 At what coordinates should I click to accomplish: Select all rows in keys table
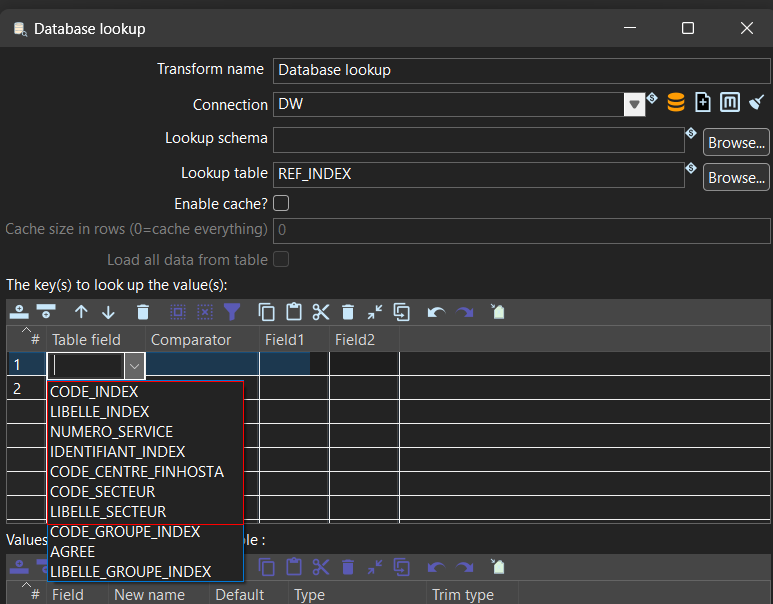178,312
